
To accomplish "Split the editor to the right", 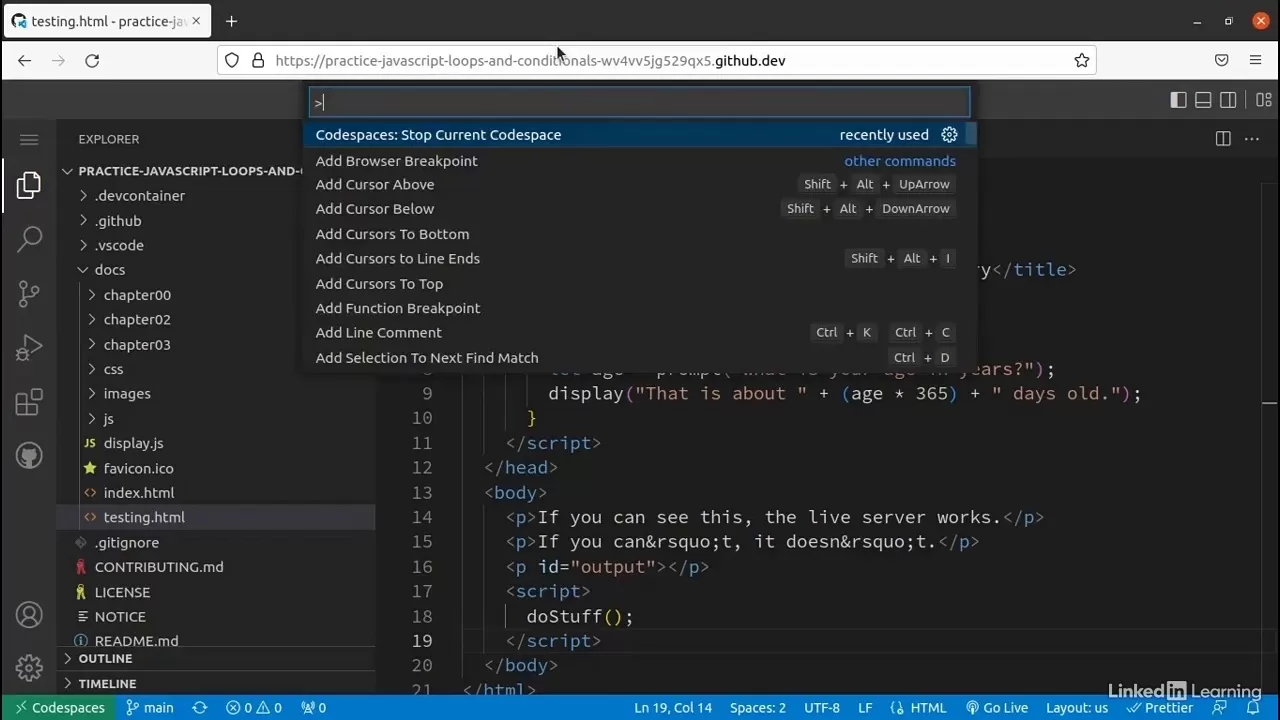I will tap(1222, 139).
